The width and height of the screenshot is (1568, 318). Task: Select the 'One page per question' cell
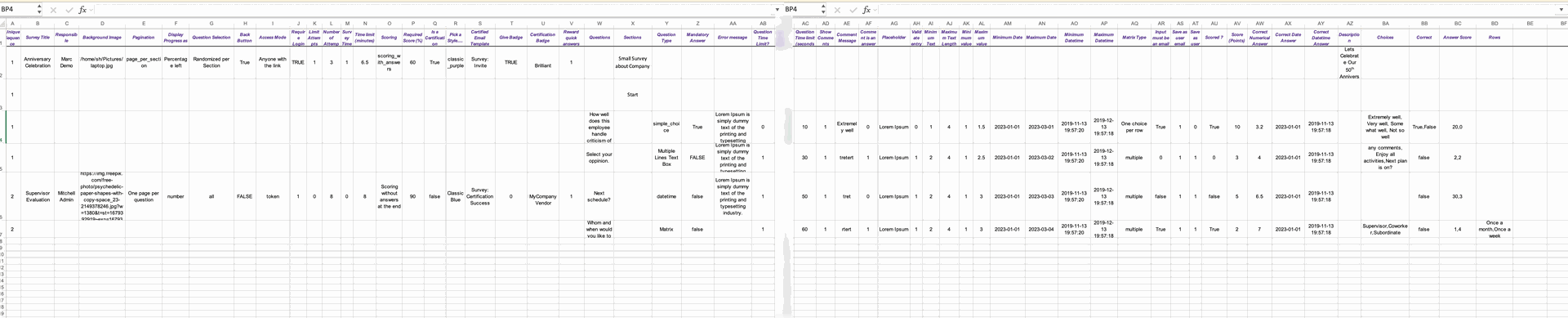click(x=144, y=196)
